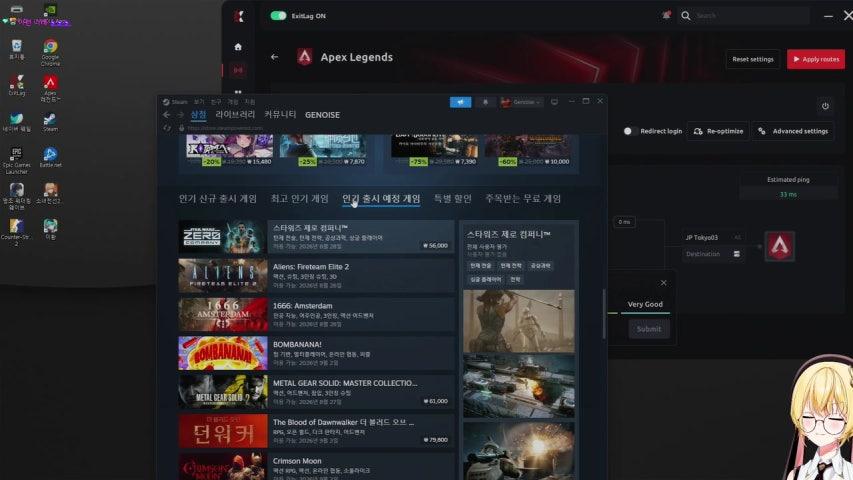
Task: Open the 1666: Amsterdam list entry
Action: (x=316, y=315)
